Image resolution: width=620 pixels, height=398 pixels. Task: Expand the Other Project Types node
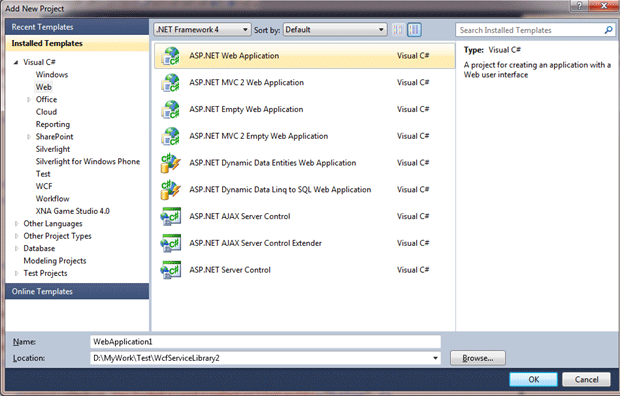[x=16, y=236]
